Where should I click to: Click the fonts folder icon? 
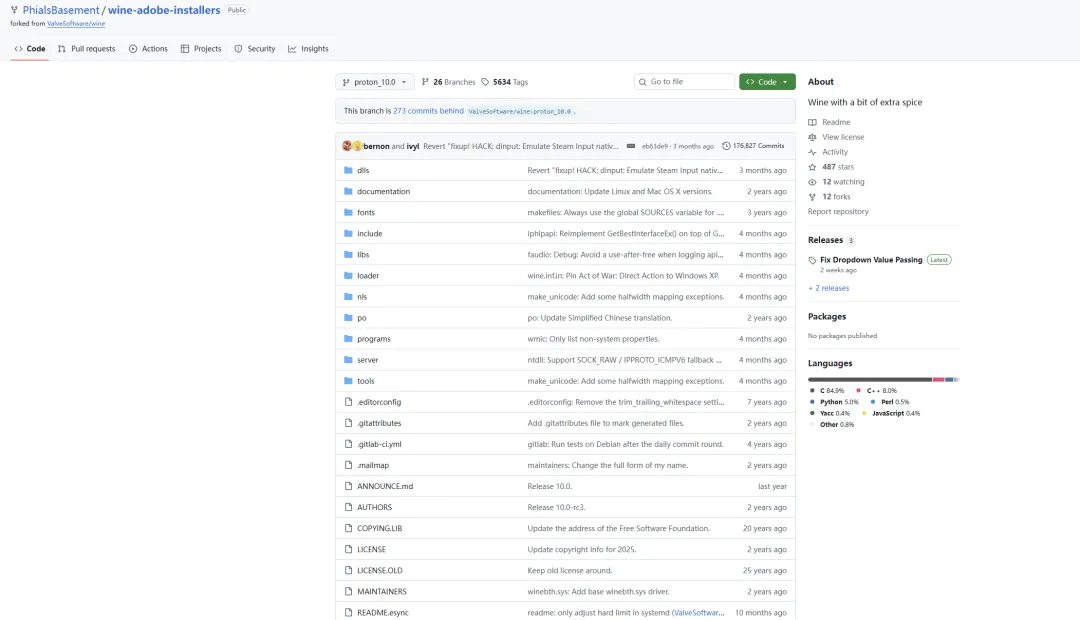tap(348, 212)
